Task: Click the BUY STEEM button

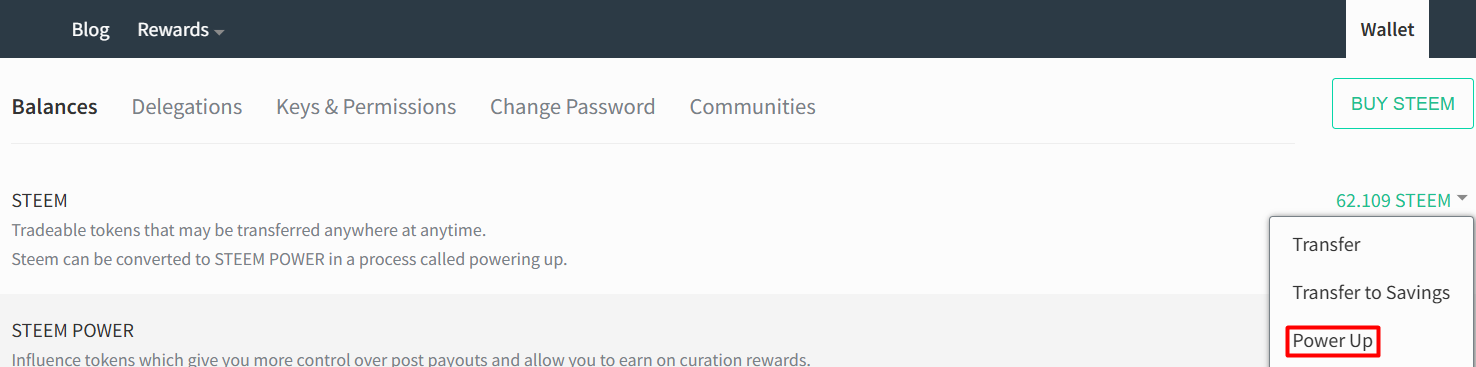Action: (1403, 104)
